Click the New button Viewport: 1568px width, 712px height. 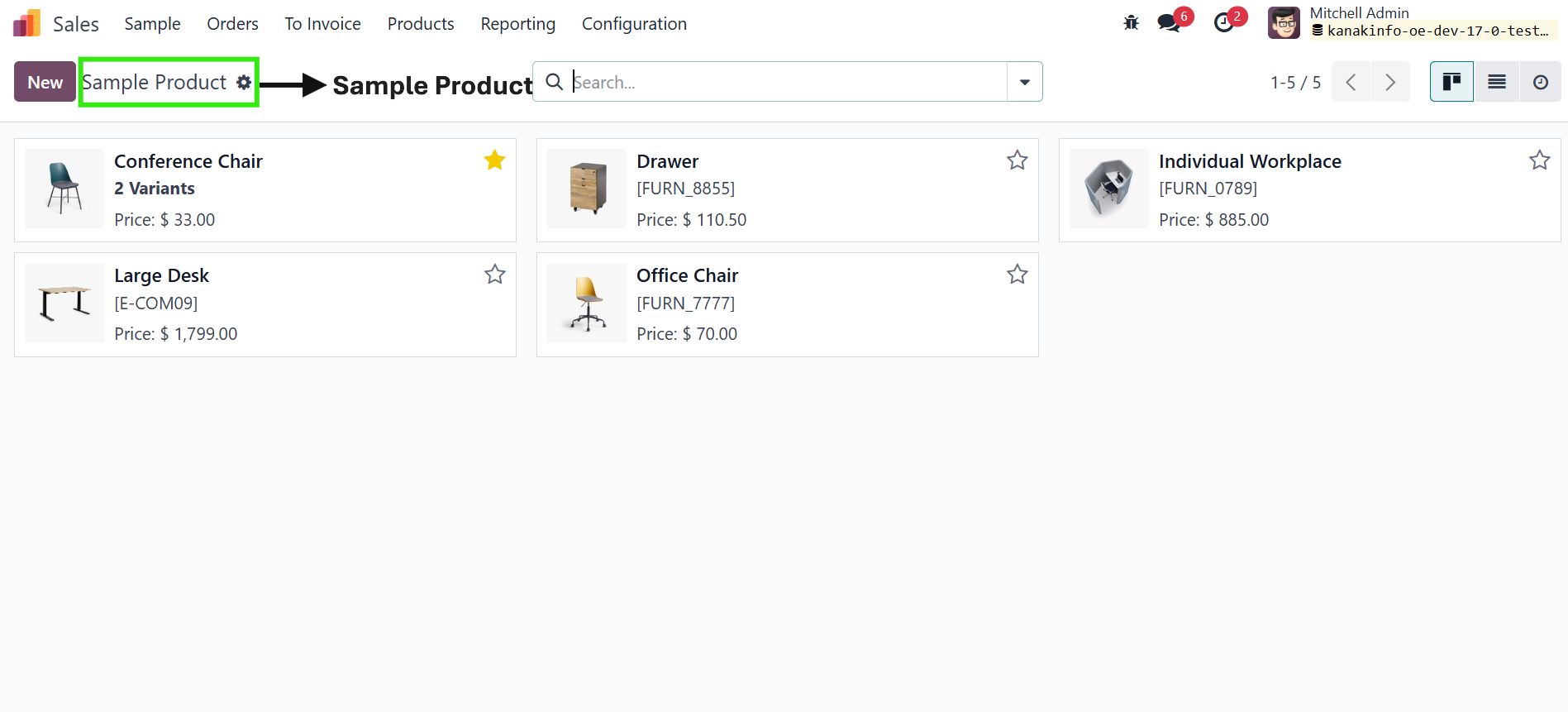click(x=45, y=82)
